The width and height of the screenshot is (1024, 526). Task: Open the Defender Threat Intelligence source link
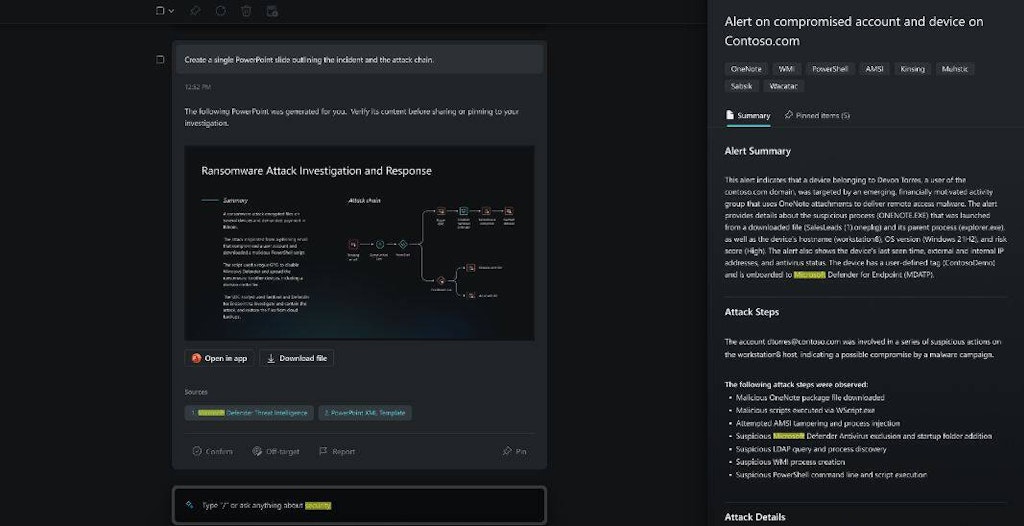(249, 413)
